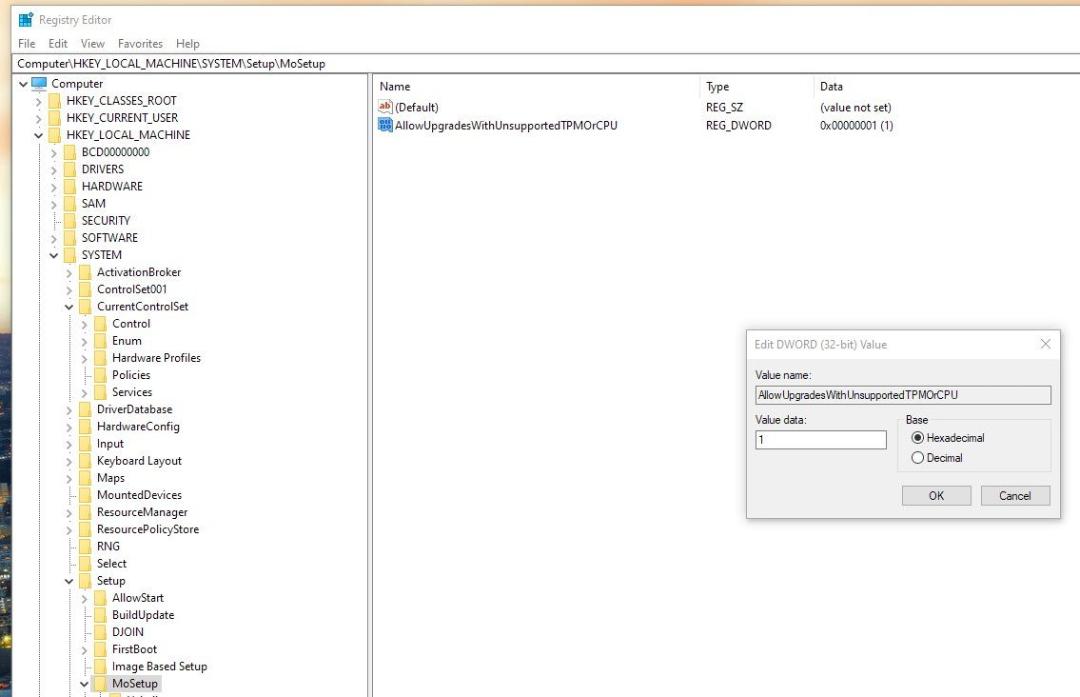Click the DRIVERS folder icon

(x=70, y=169)
